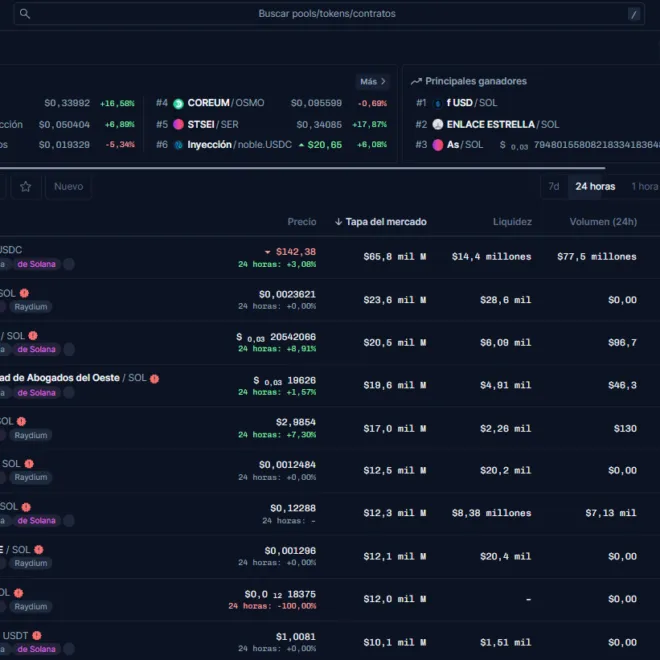Open the Abogados del Oeste / SOL pool
The image size is (660, 660).
click(73, 378)
